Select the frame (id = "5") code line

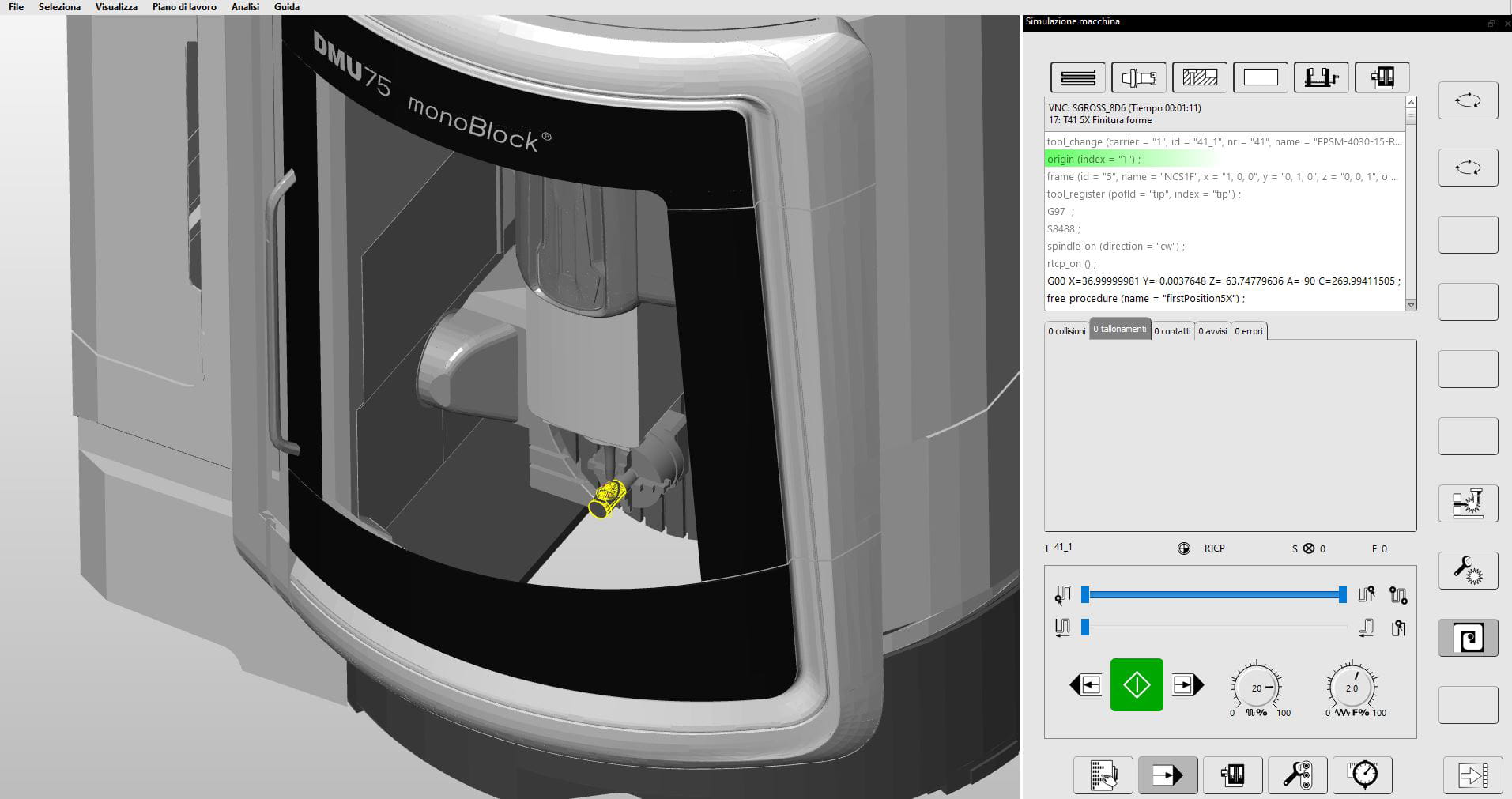1224,177
